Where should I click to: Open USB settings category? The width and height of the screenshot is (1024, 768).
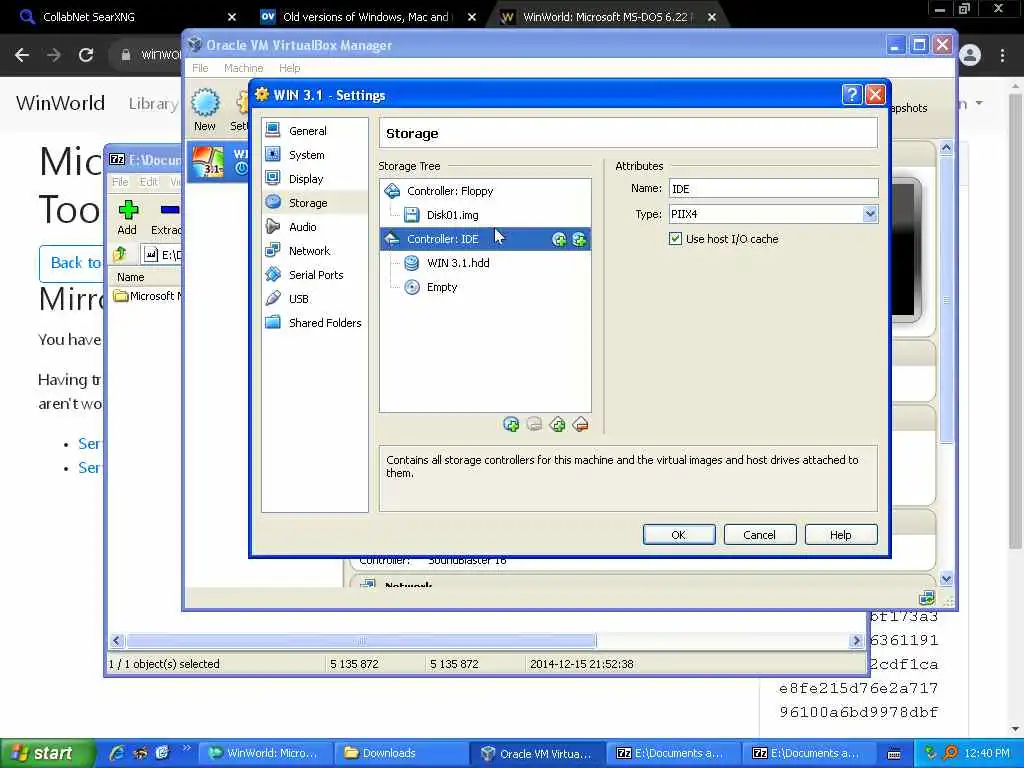(x=298, y=299)
